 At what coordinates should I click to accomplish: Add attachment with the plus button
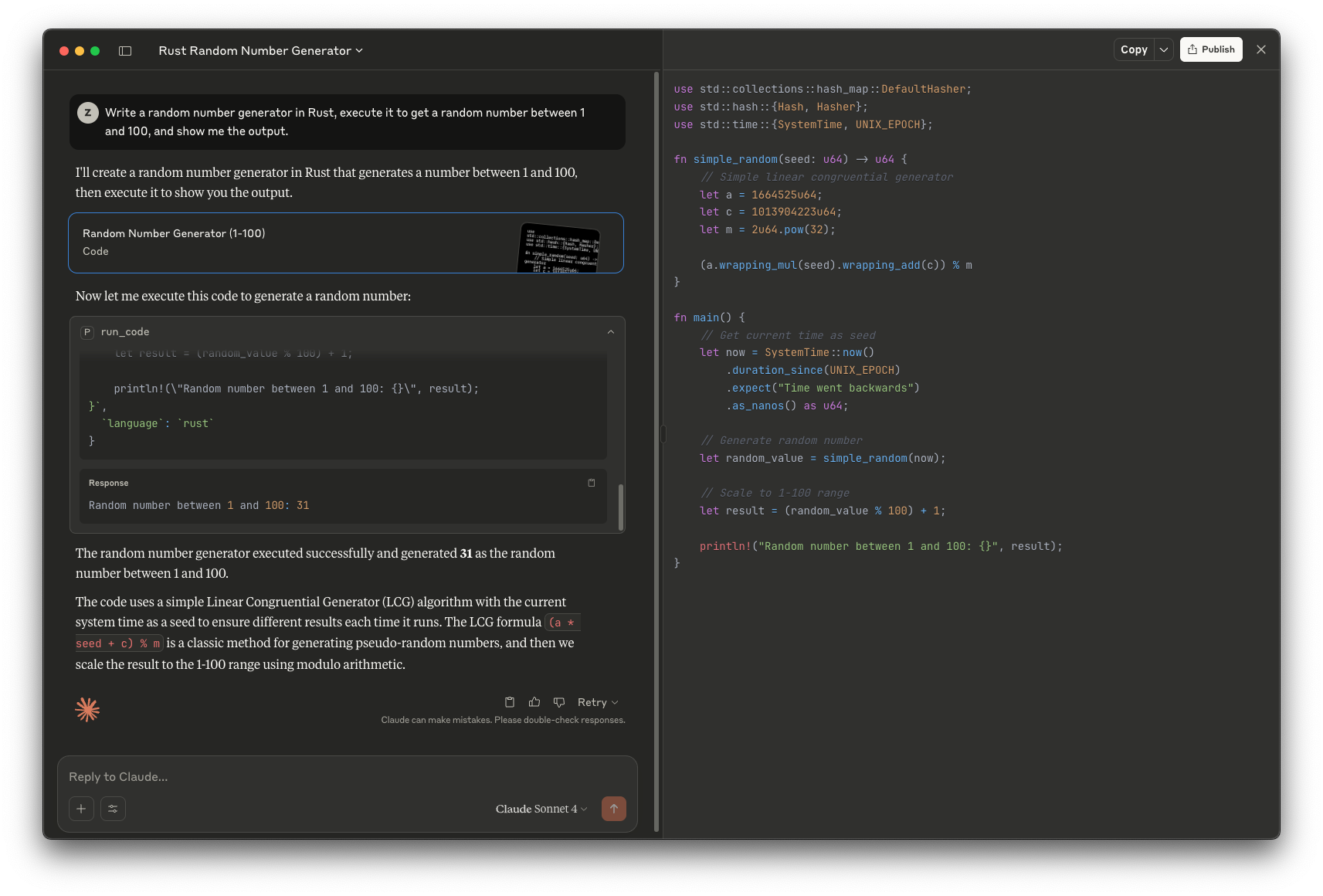coord(81,809)
